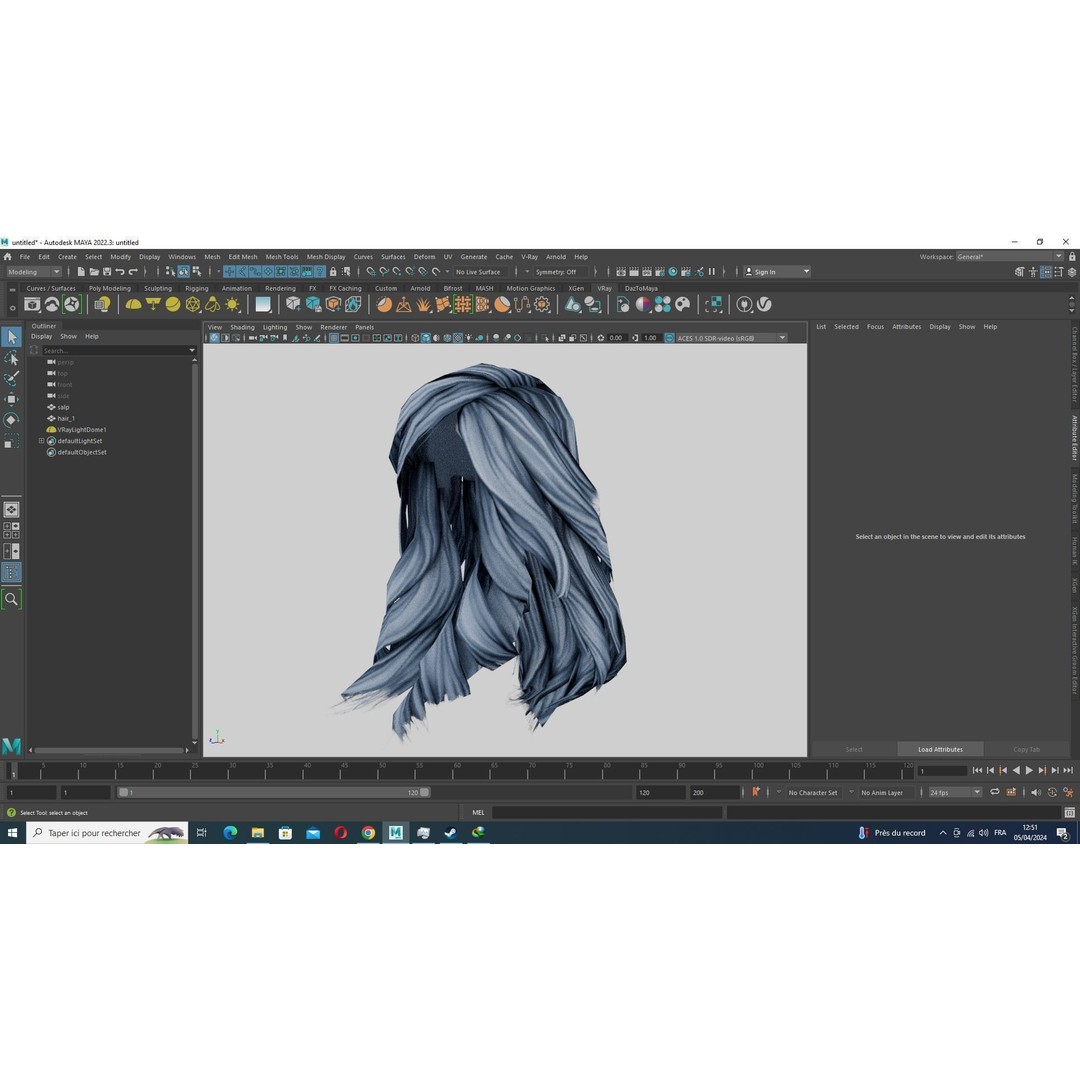
Task: Click the V-Ray logo shelf icon
Action: coord(764,304)
